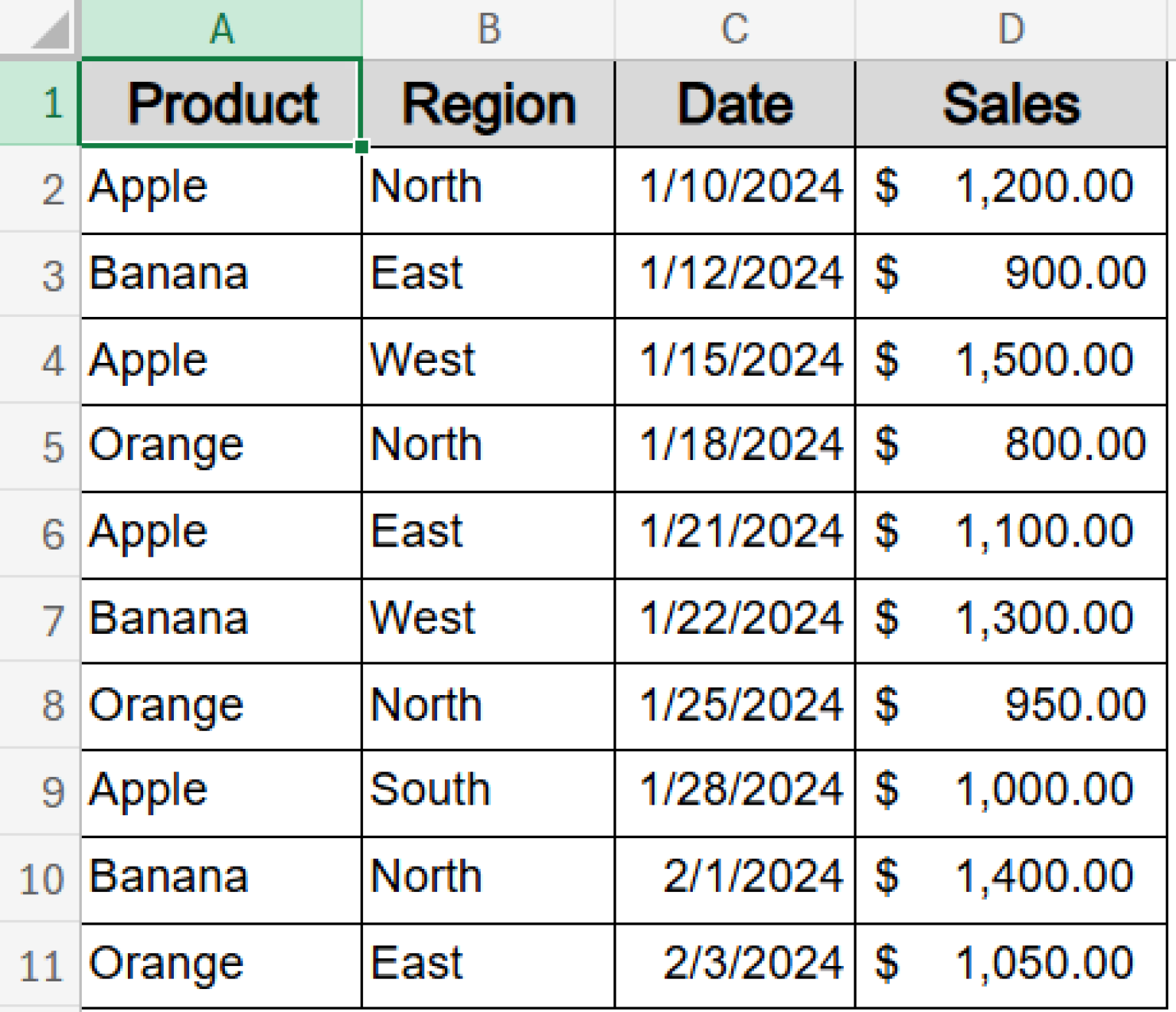The image size is (1176, 1012).
Task: Select the Orange cell in row 11
Action: pos(220,963)
